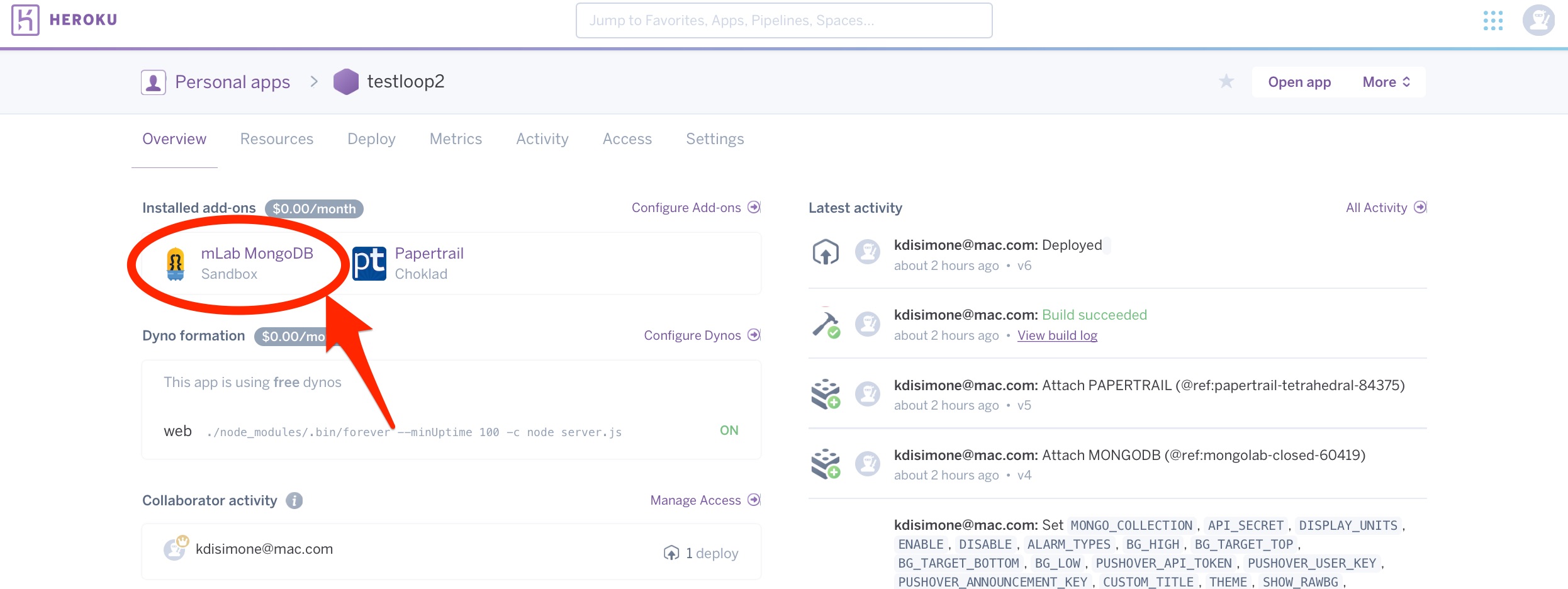This screenshot has width=1568, height=589.
Task: Click the Open app button
Action: (1299, 82)
